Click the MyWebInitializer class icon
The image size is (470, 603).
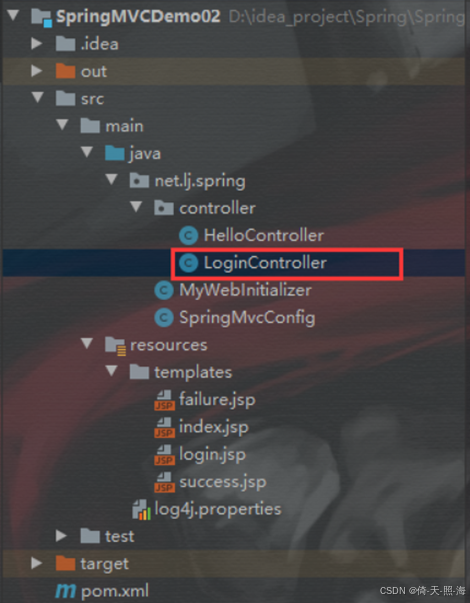164,290
